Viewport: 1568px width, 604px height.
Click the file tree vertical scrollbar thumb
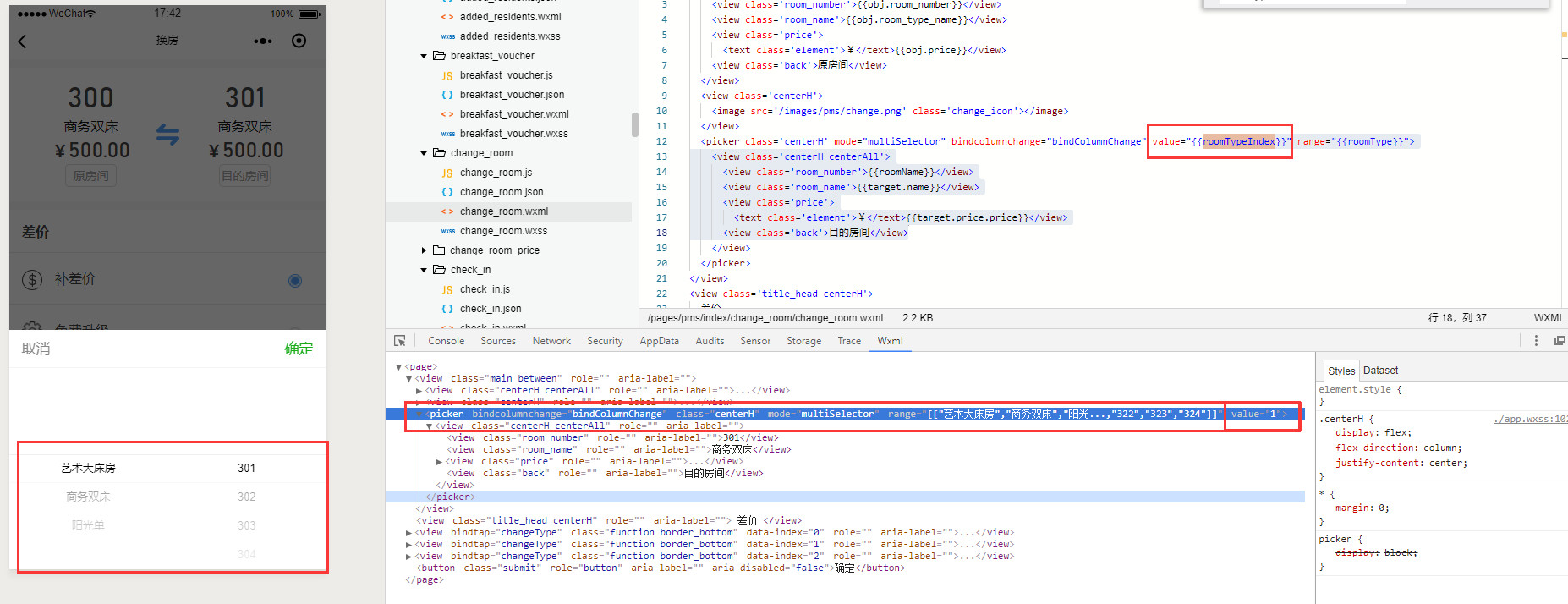coord(634,124)
